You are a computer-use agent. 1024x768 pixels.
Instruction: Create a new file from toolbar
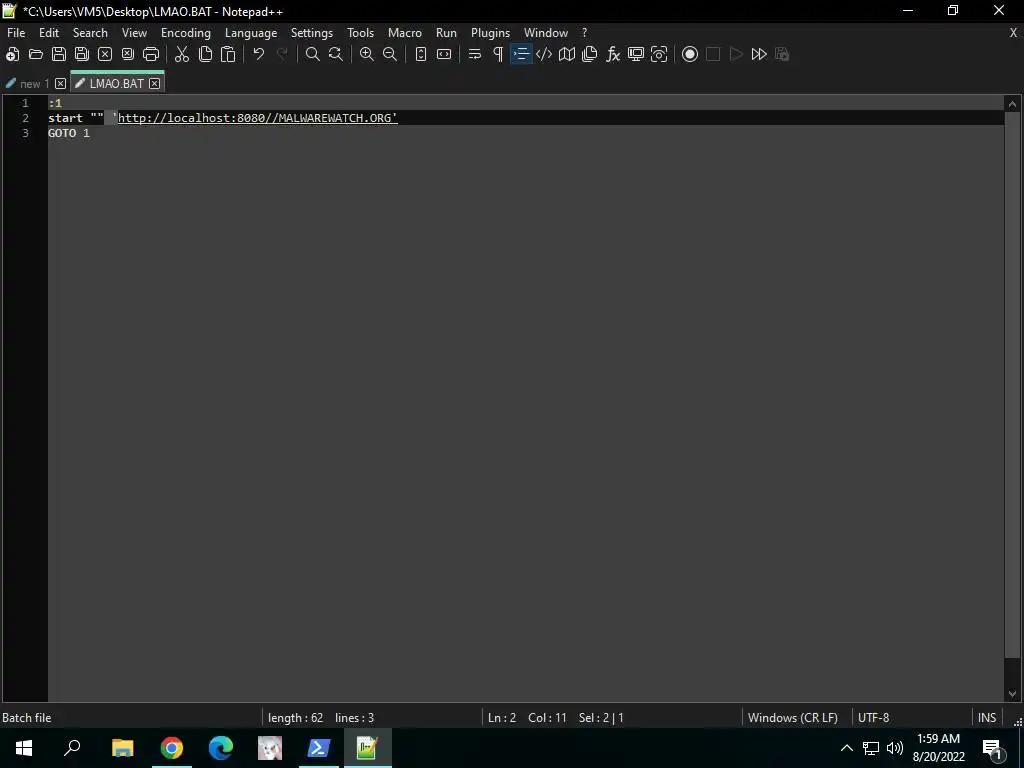12,54
